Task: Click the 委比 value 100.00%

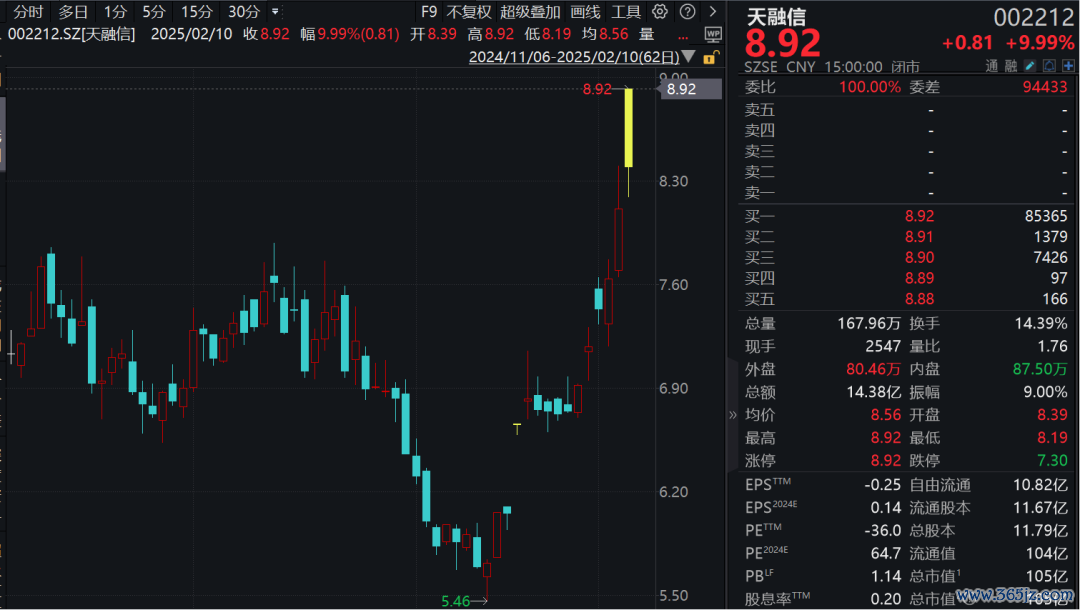Action: pyautogui.click(x=870, y=87)
